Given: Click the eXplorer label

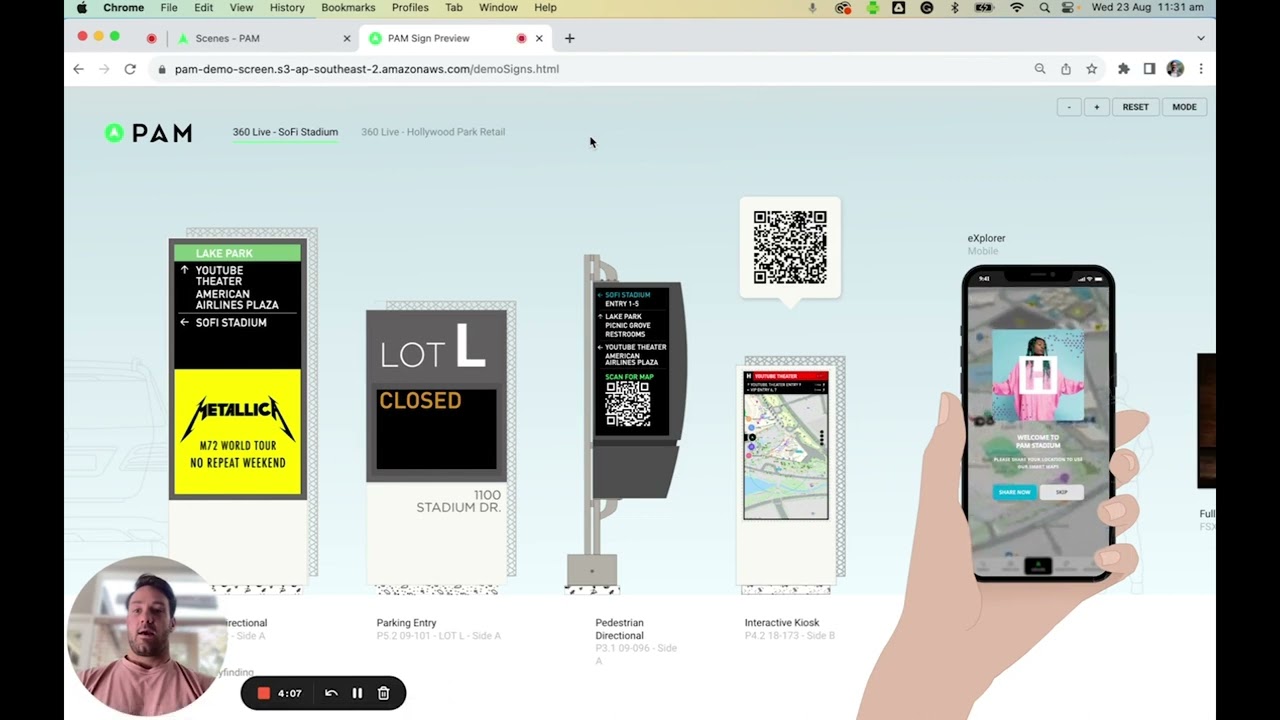Looking at the screenshot, I should 986,238.
